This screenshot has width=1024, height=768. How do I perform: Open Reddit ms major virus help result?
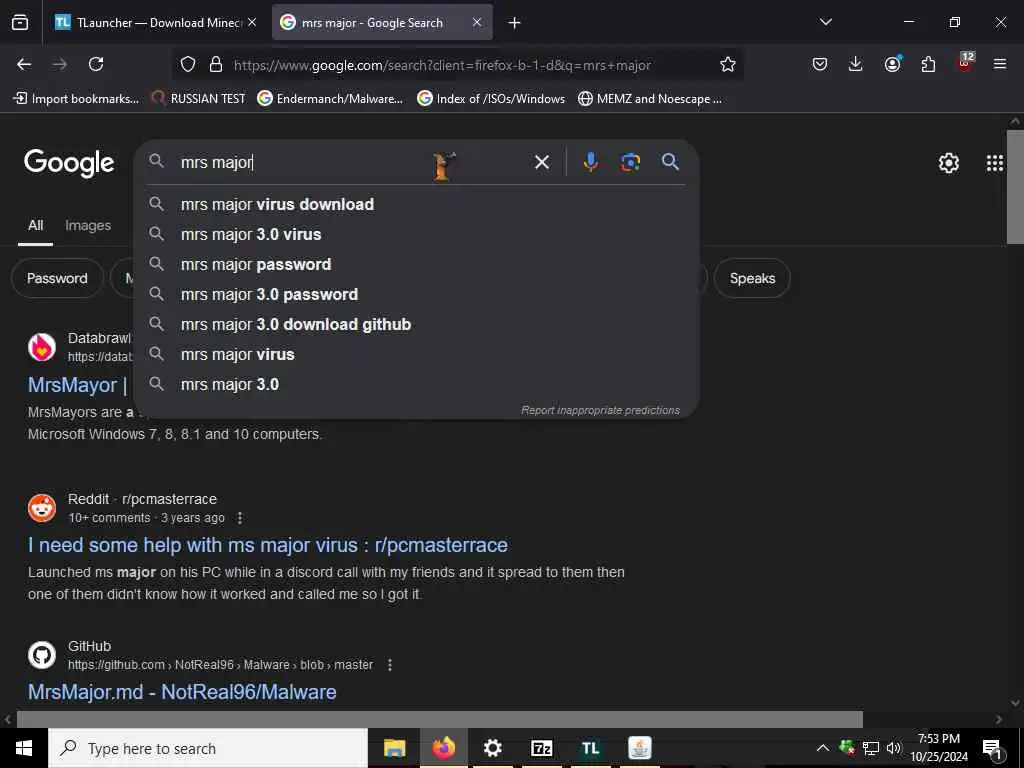(268, 545)
